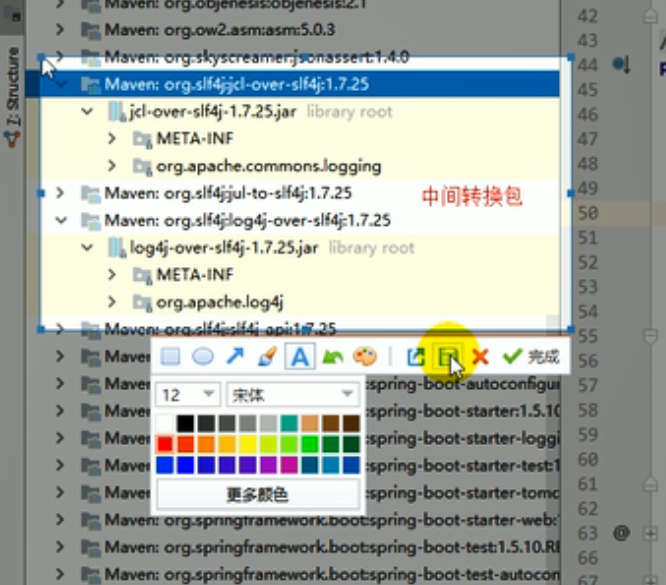Select log4j-over-slf4j-1.7.25.jar library root
Viewport: 666px width, 585px height.
[x=261, y=248]
